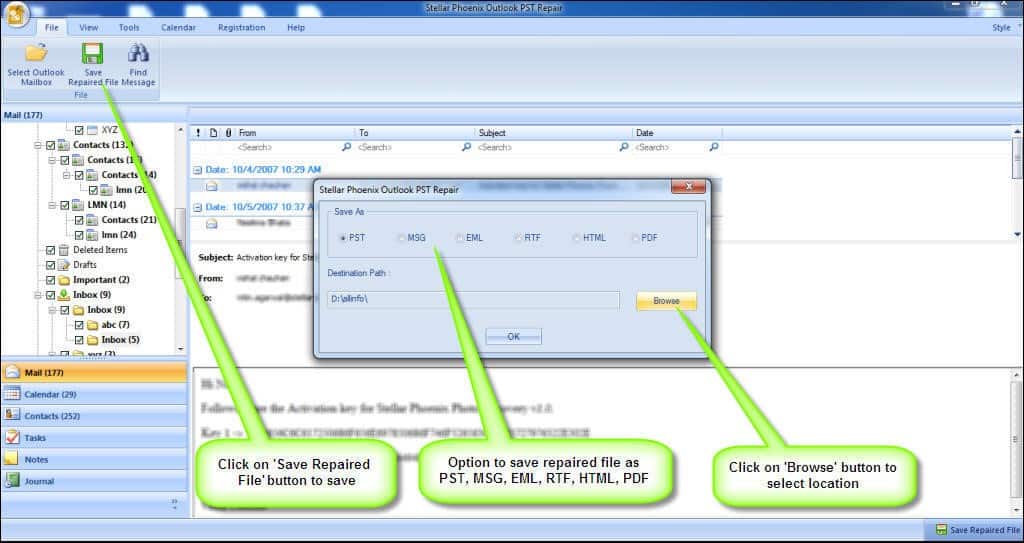1024x543 pixels.
Task: Toggle the Deleted Items checkbox
Action: (x=50, y=250)
